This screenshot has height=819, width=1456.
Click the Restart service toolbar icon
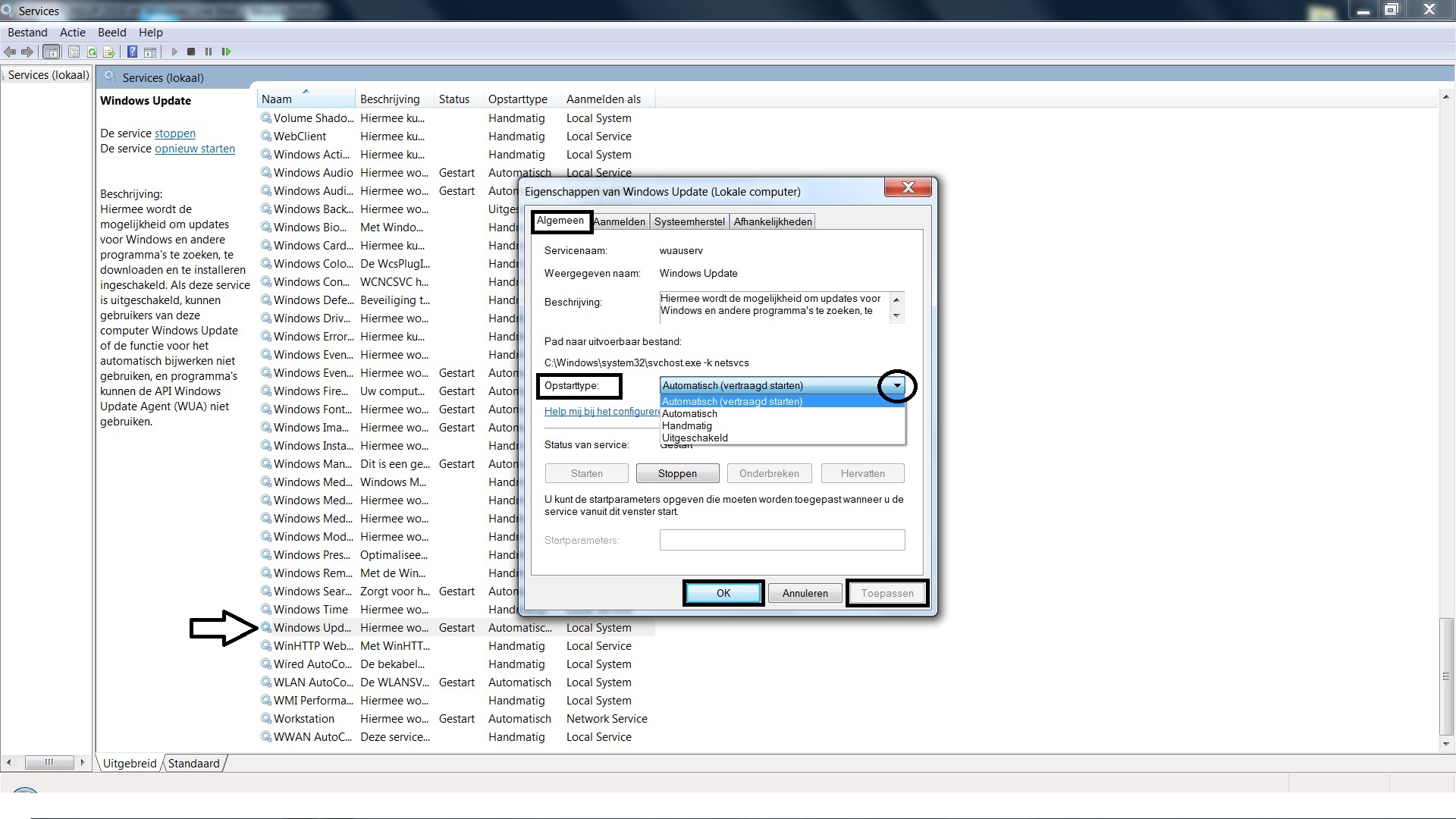tap(226, 52)
